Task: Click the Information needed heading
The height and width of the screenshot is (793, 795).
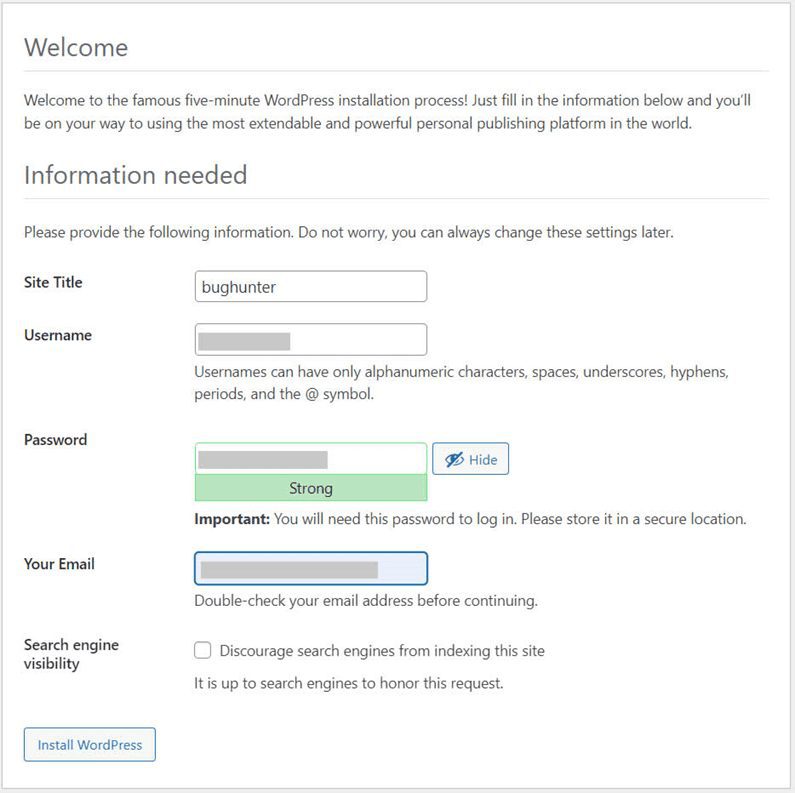Action: (x=135, y=175)
